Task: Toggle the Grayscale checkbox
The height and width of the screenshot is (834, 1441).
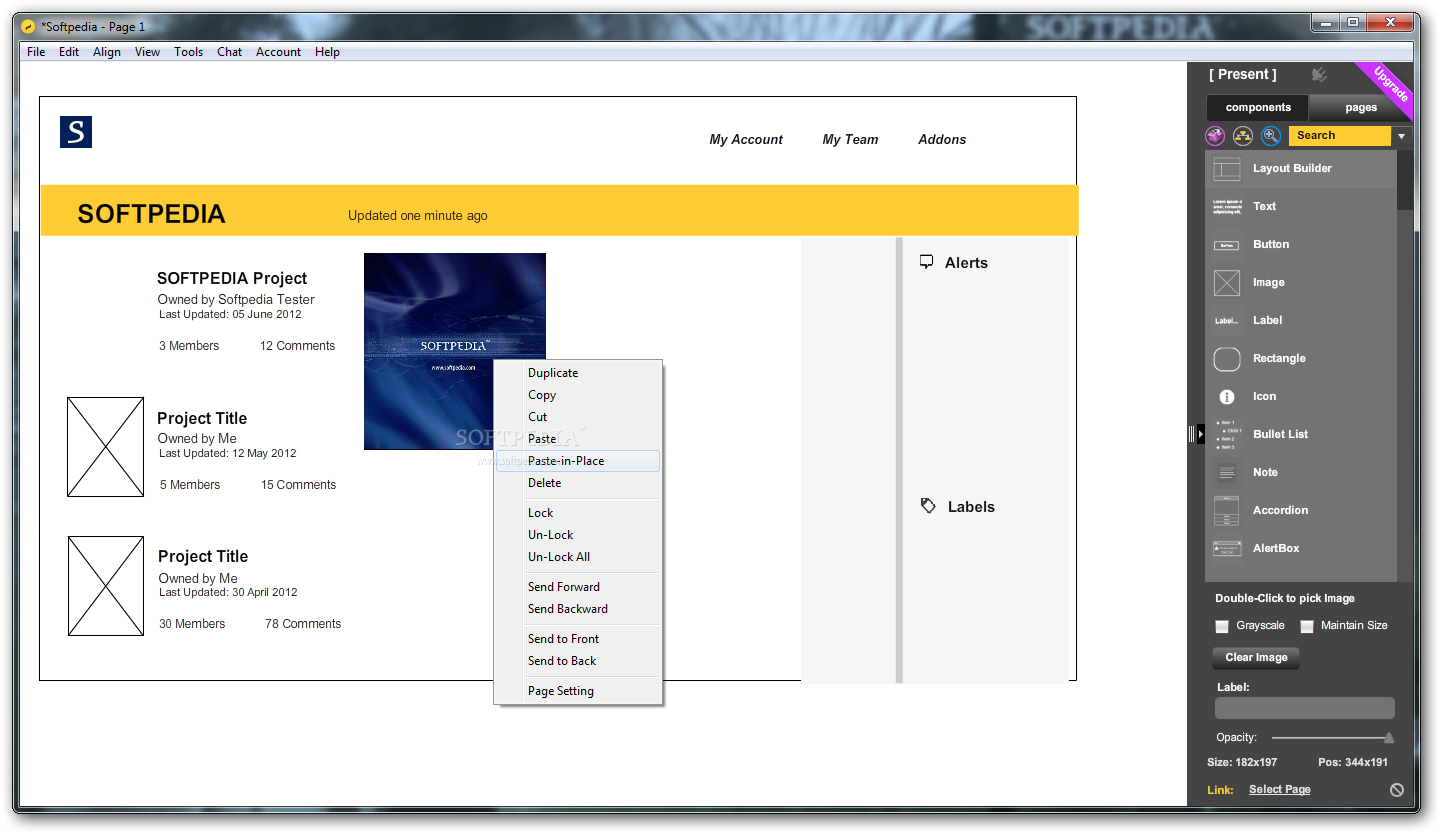Action: point(1222,626)
